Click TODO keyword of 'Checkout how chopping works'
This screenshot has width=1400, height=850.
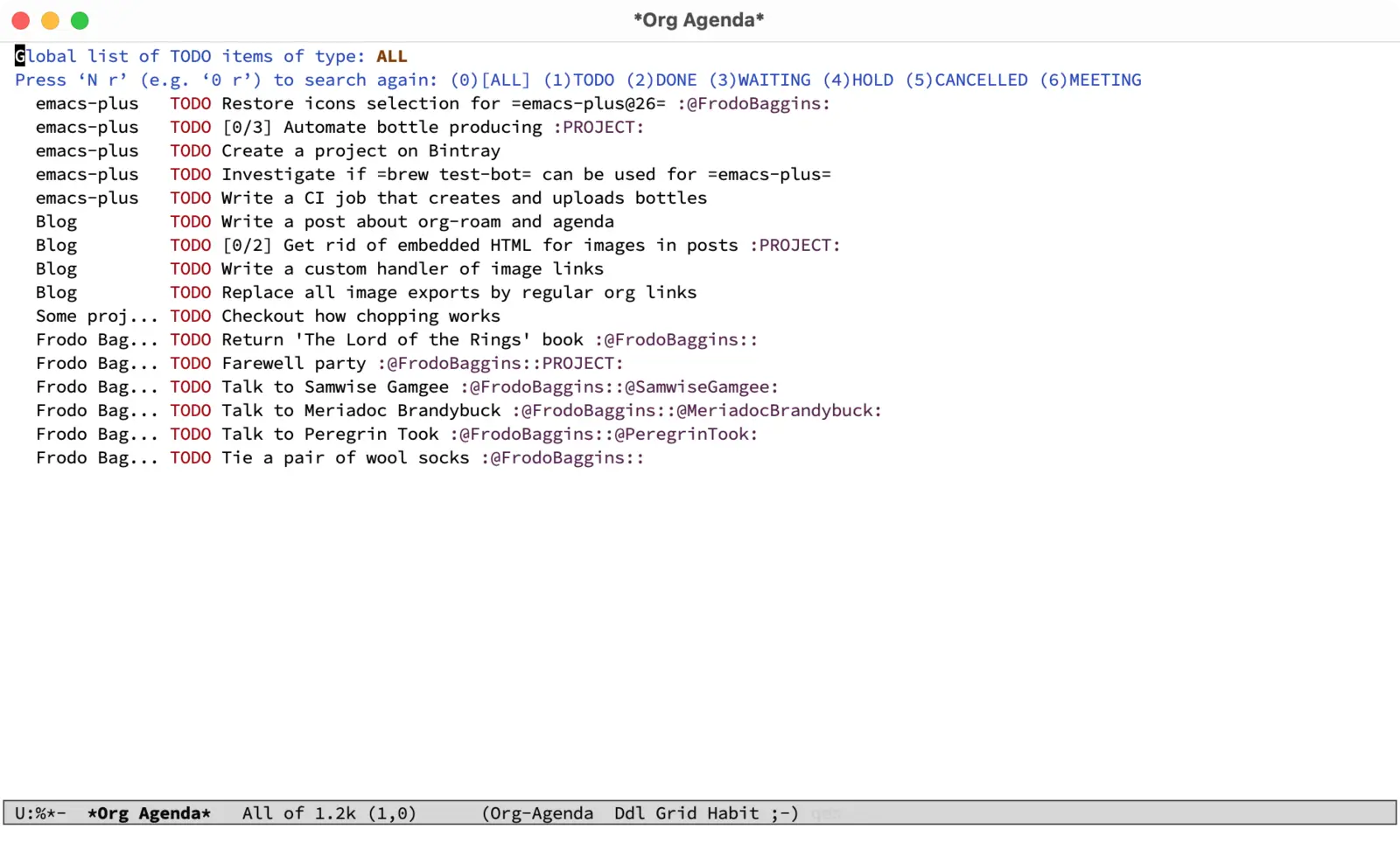click(190, 316)
